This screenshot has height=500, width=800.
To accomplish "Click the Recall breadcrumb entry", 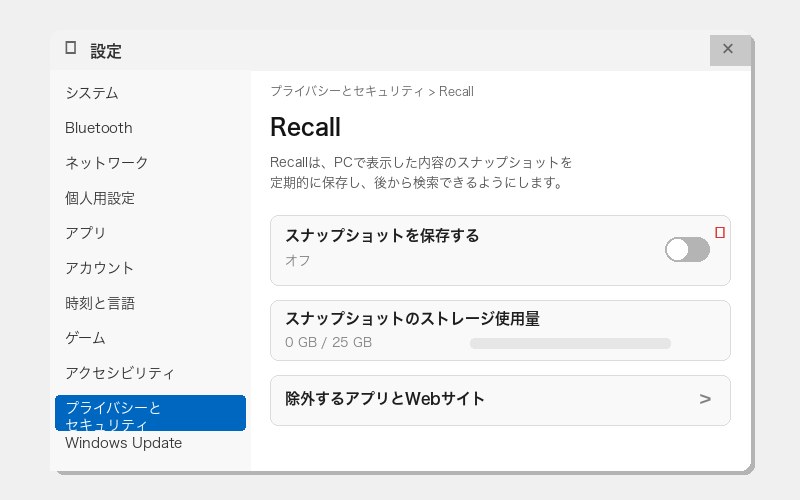I will pyautogui.click(x=456, y=91).
